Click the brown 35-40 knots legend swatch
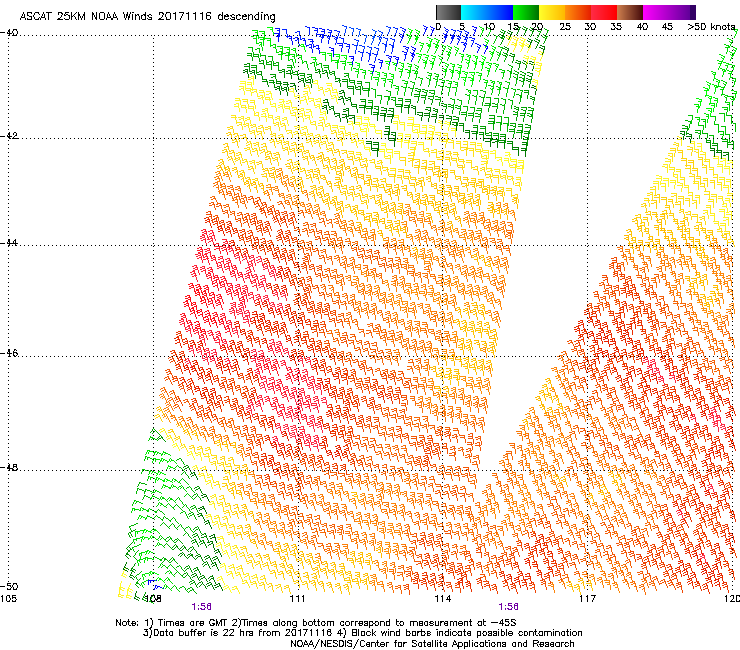 point(630,12)
